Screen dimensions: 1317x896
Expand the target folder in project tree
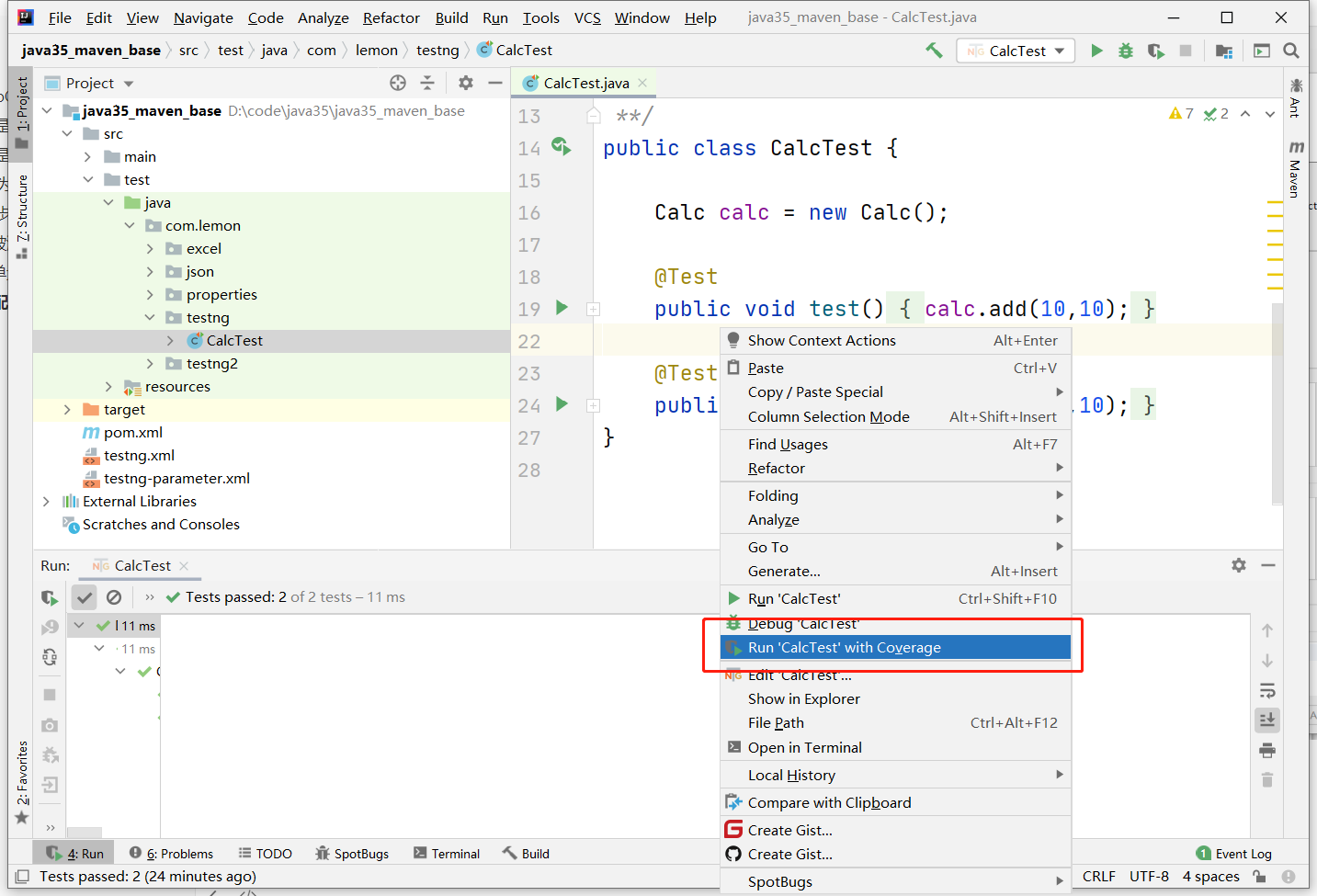tap(67, 410)
